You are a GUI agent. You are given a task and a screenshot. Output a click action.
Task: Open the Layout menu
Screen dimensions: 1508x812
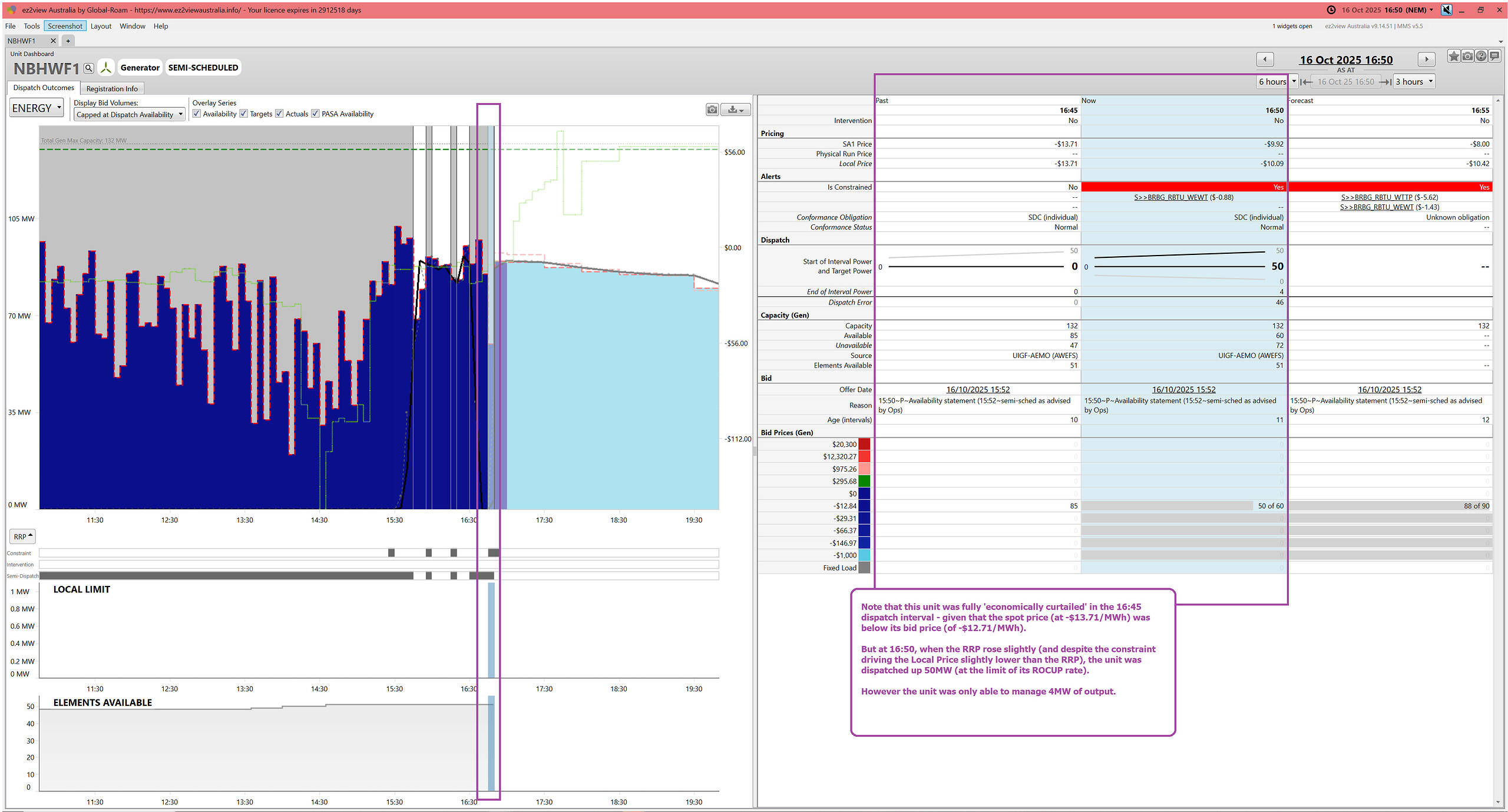pyautogui.click(x=101, y=26)
